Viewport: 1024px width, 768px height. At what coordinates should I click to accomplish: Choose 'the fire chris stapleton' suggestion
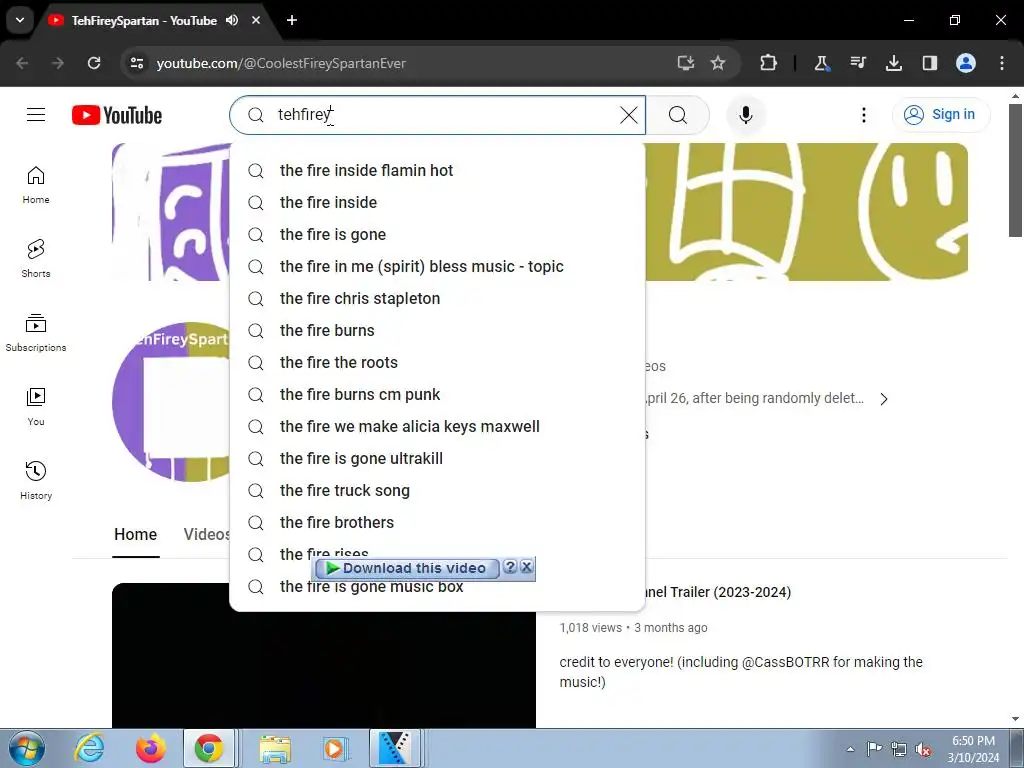click(x=437, y=298)
